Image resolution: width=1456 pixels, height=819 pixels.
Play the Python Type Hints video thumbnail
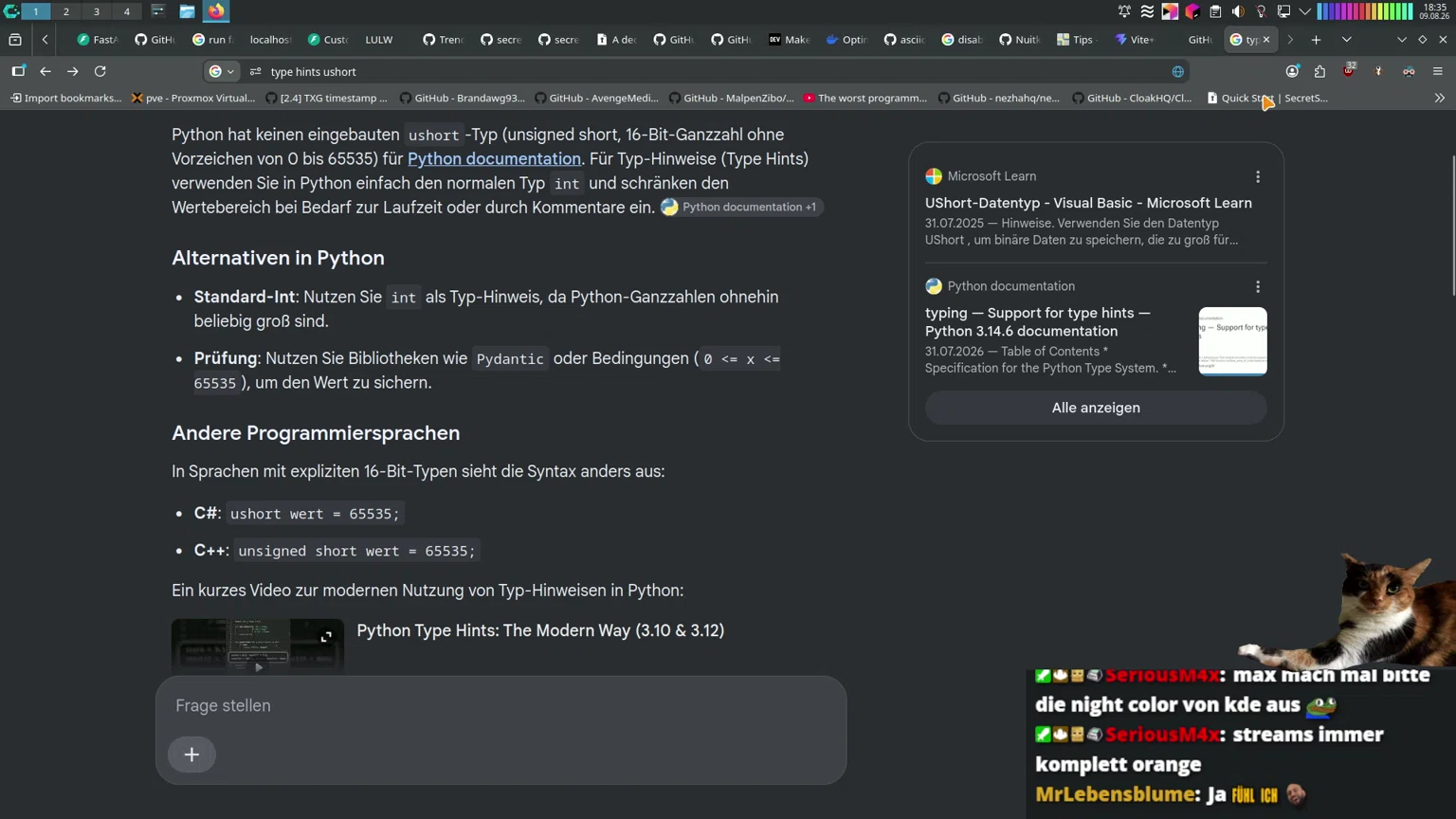(x=258, y=646)
